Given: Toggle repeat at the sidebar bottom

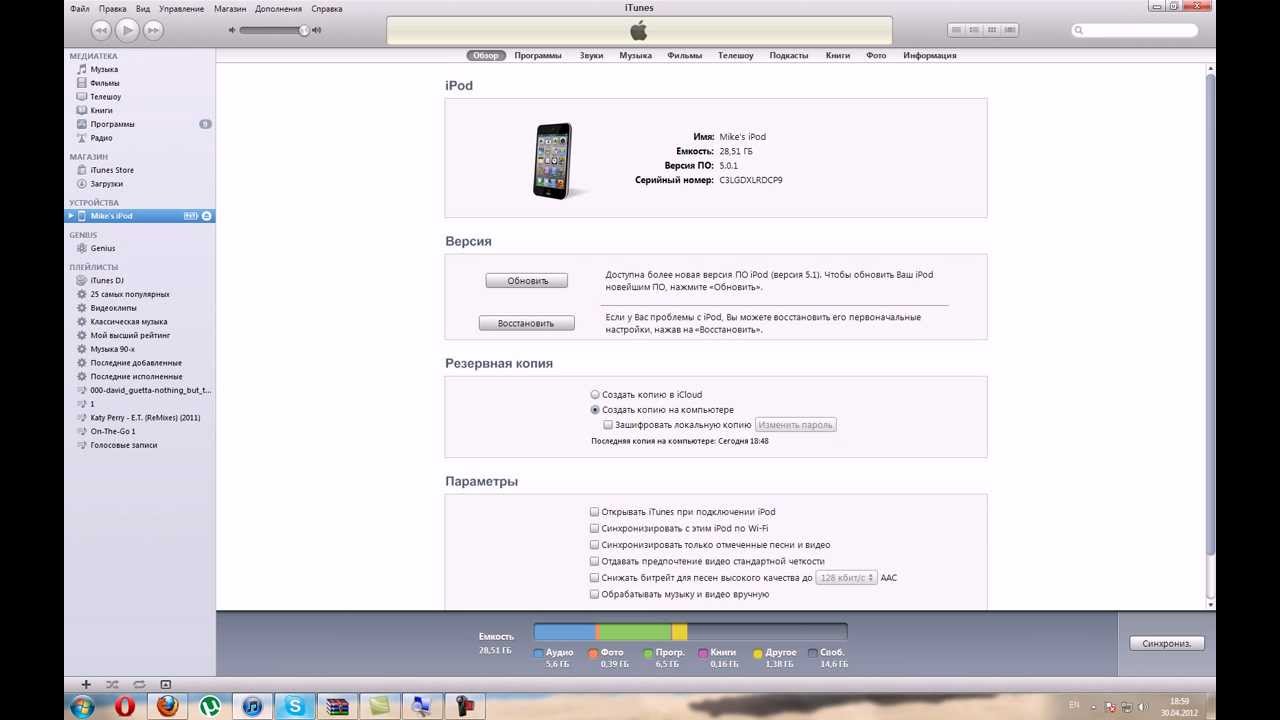Looking at the screenshot, I should (139, 684).
